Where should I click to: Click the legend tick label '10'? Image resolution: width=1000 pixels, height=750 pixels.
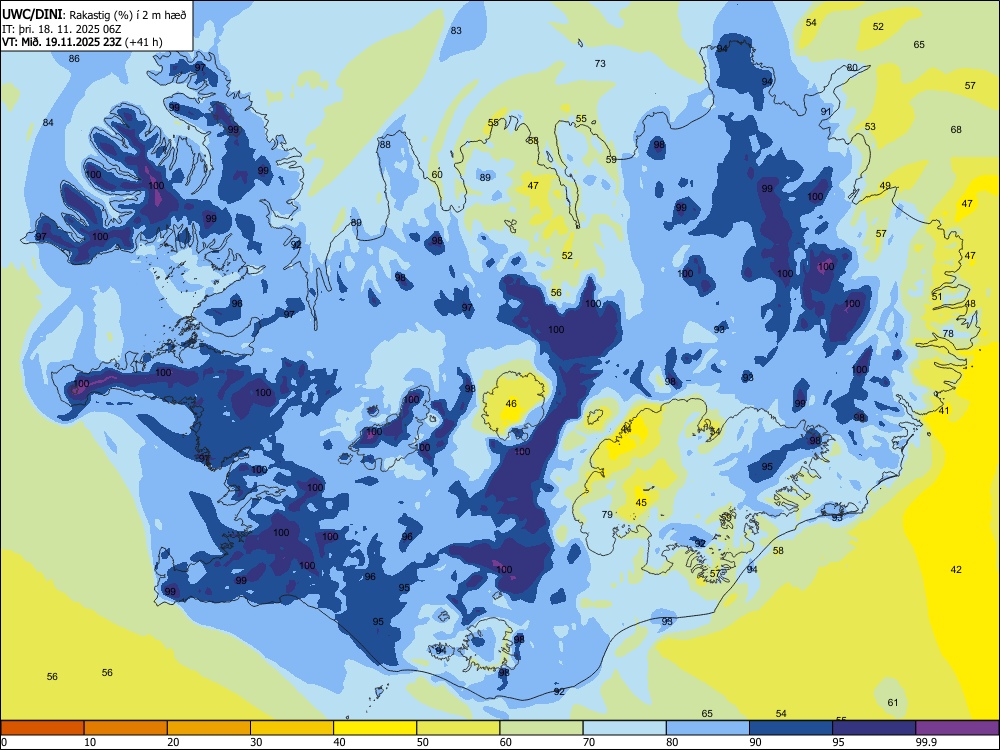click(90, 742)
